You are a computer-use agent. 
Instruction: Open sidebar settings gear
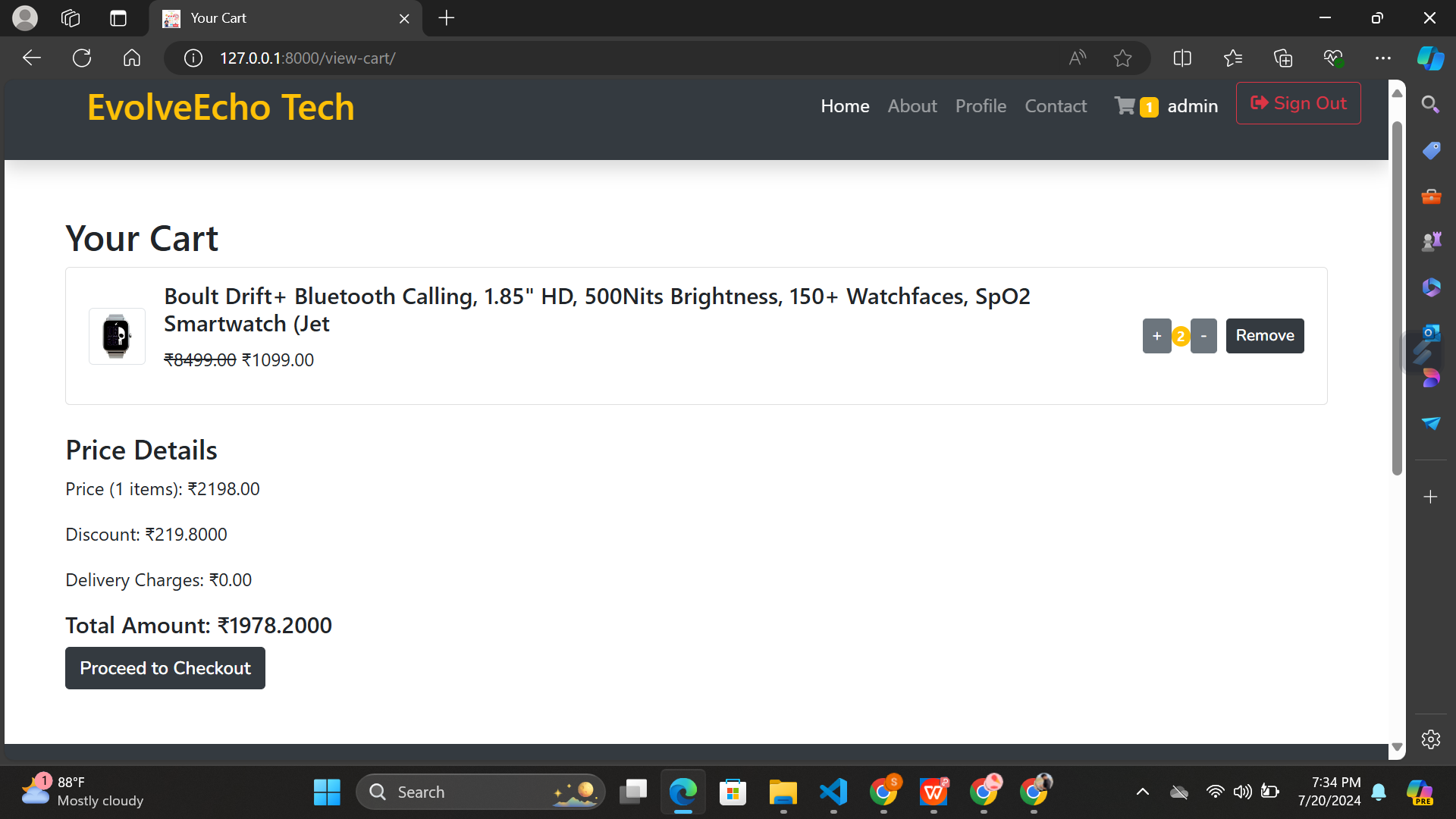tap(1431, 739)
